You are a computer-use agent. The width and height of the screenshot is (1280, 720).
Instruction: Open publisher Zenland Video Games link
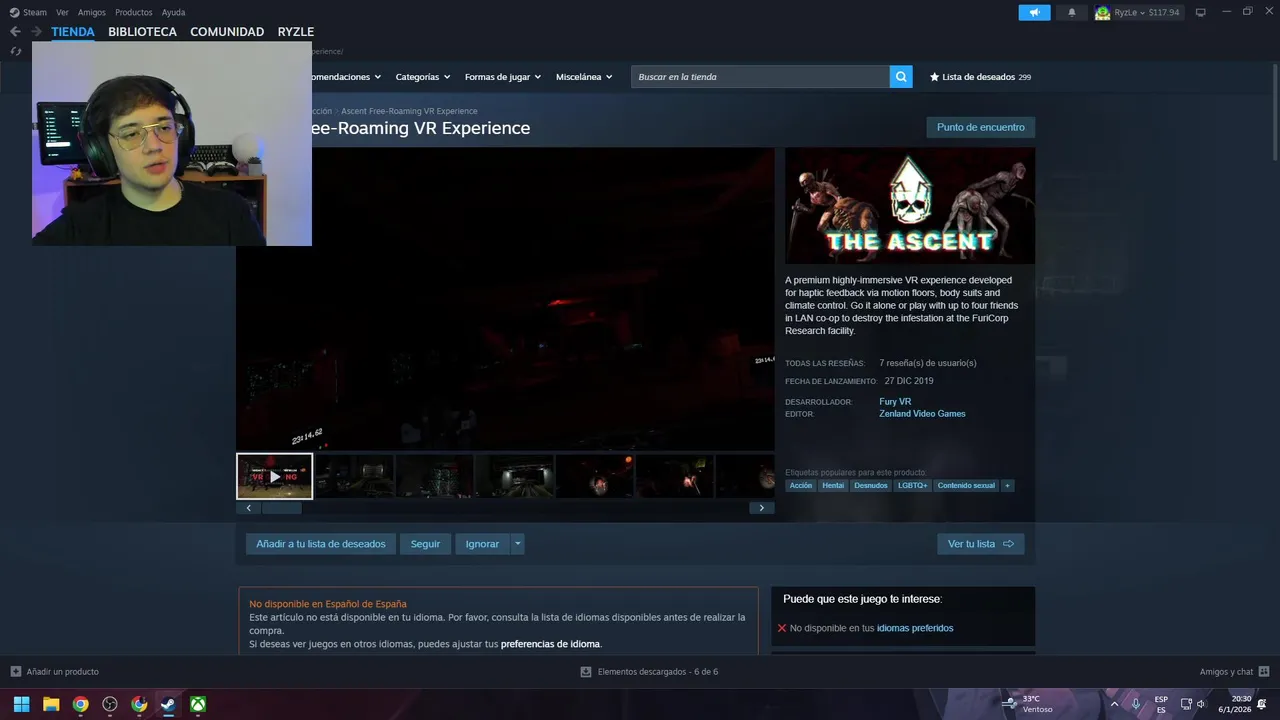922,414
